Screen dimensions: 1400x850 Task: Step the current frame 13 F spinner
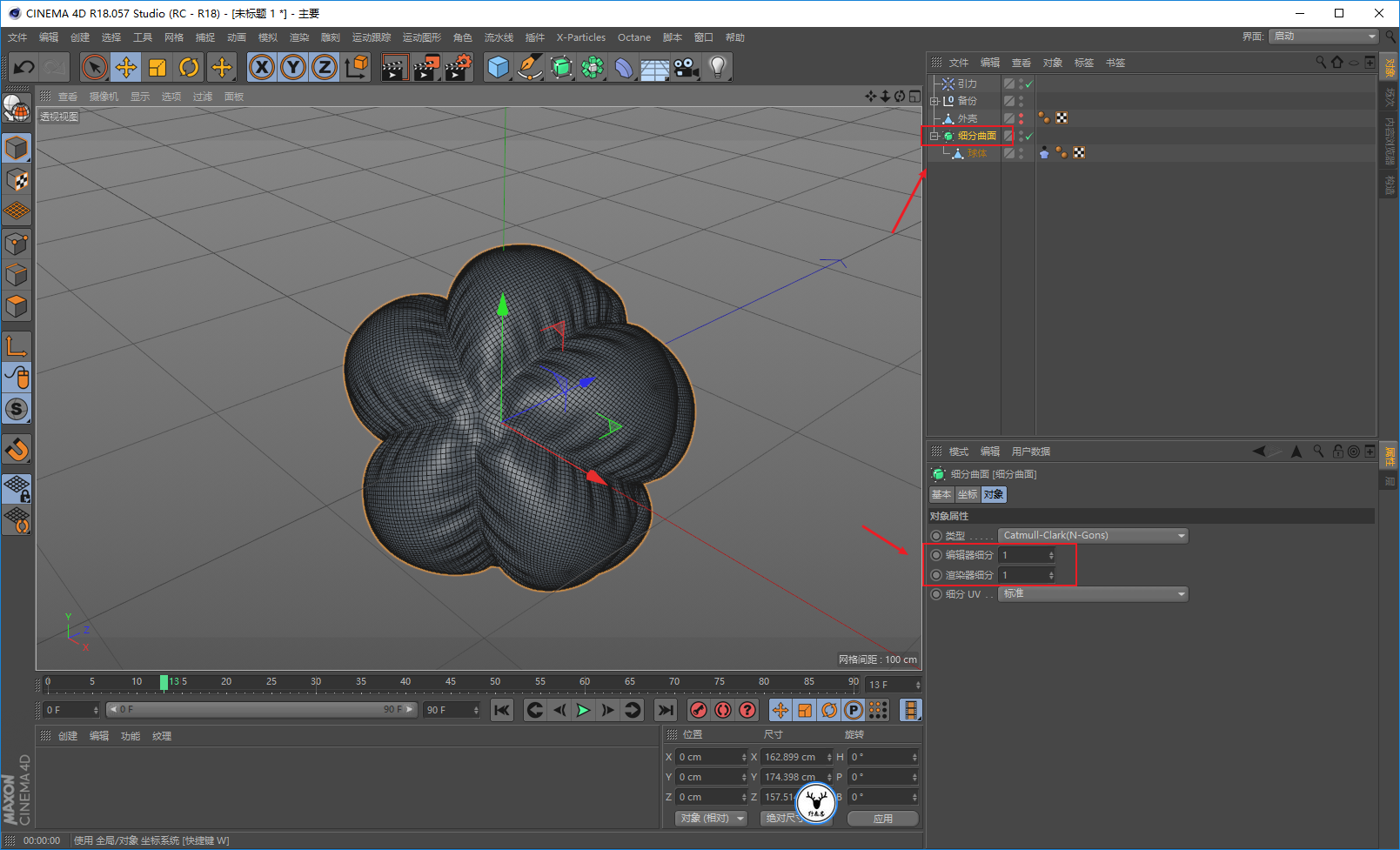pos(917,685)
